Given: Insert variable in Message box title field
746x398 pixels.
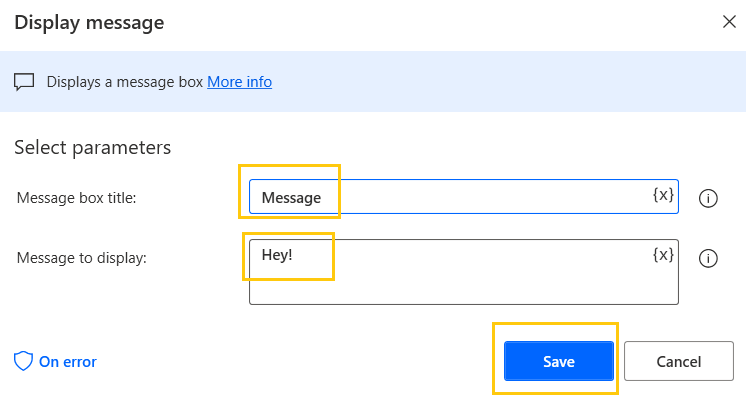Looking at the screenshot, I should click(663, 194).
